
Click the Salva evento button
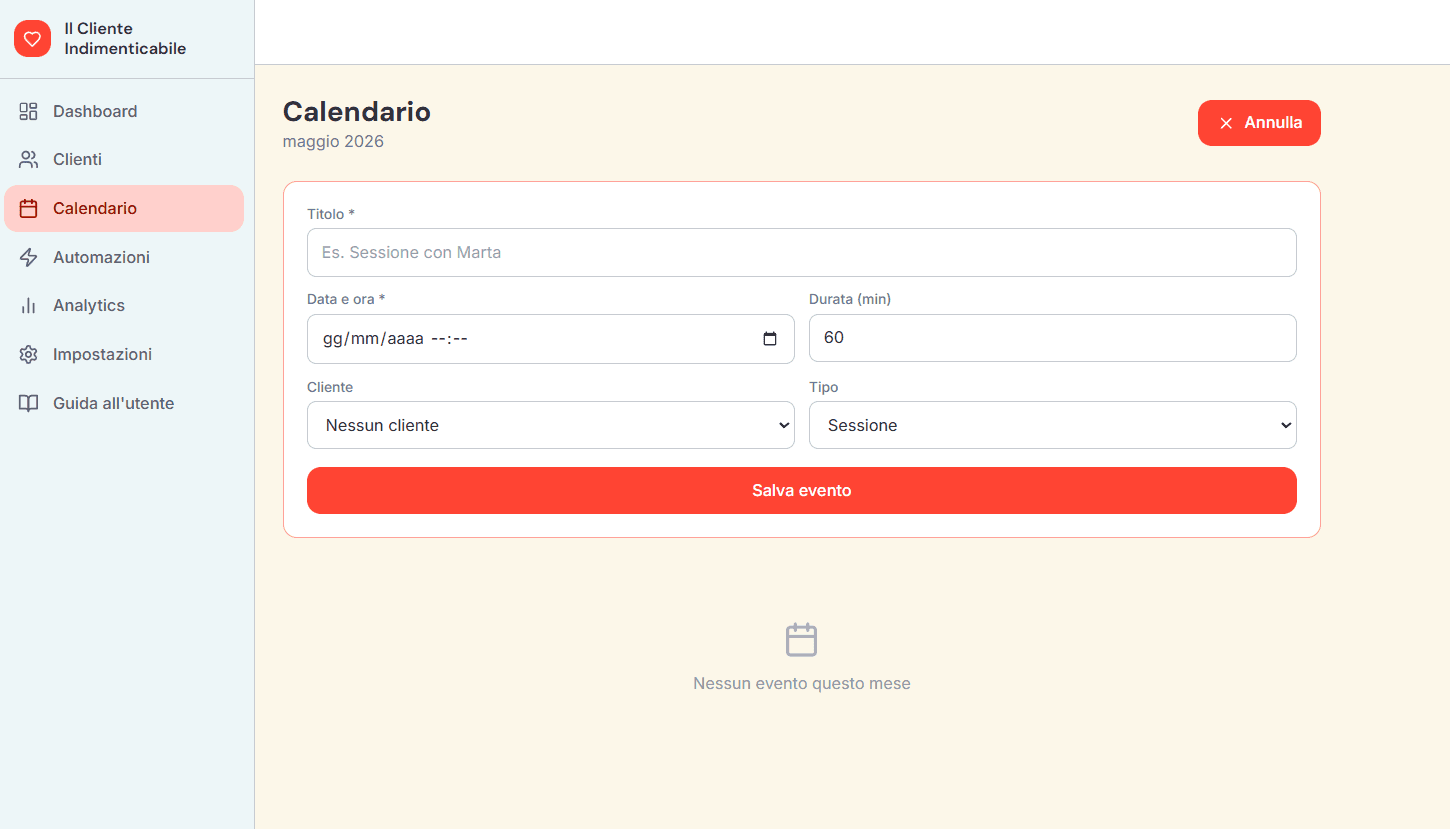[x=802, y=490]
